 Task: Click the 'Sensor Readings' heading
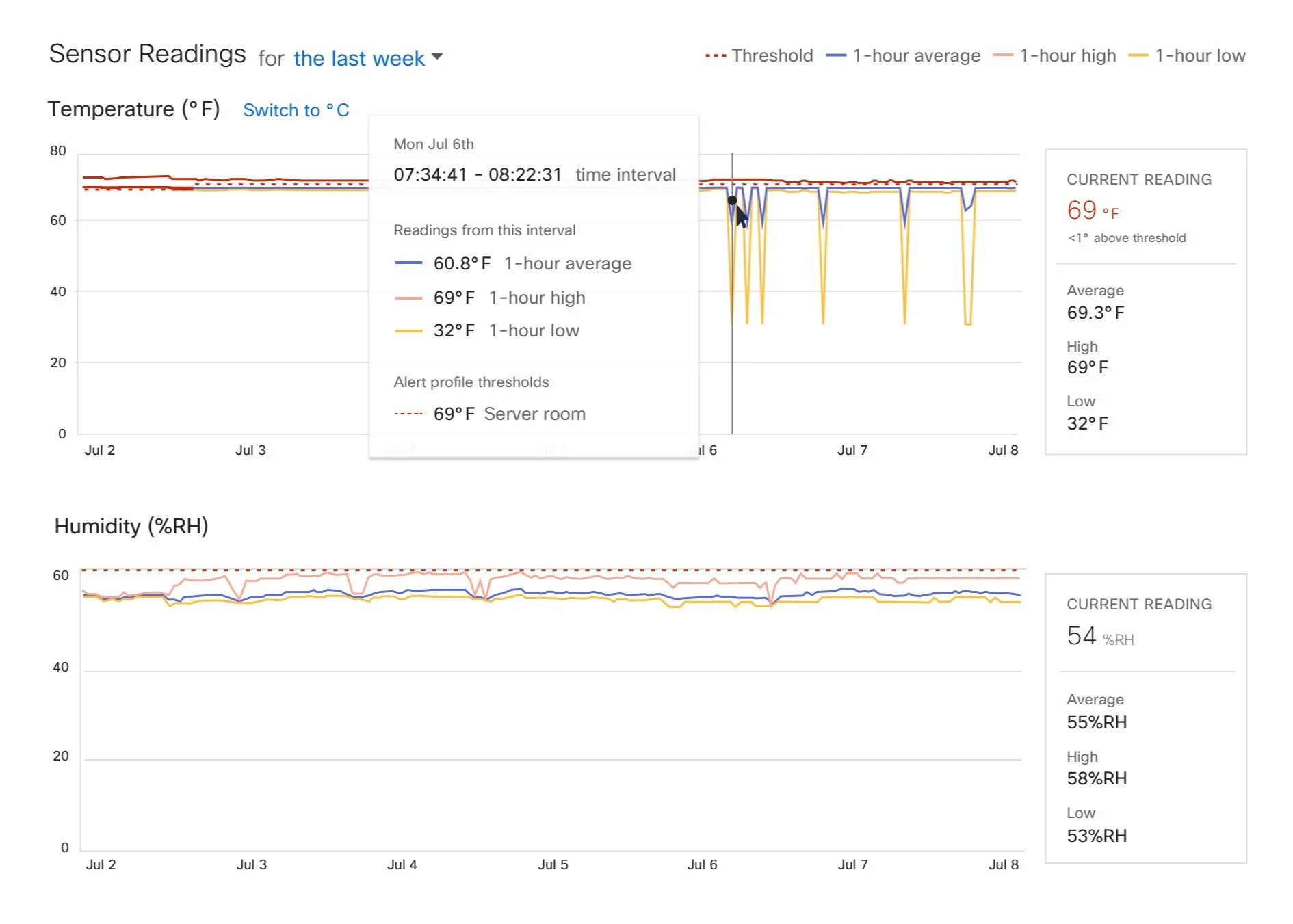(x=147, y=54)
